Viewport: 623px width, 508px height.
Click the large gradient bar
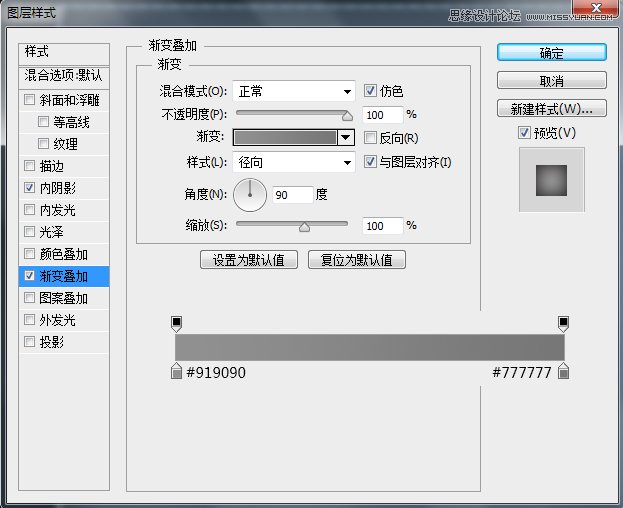pyautogui.click(x=370, y=347)
